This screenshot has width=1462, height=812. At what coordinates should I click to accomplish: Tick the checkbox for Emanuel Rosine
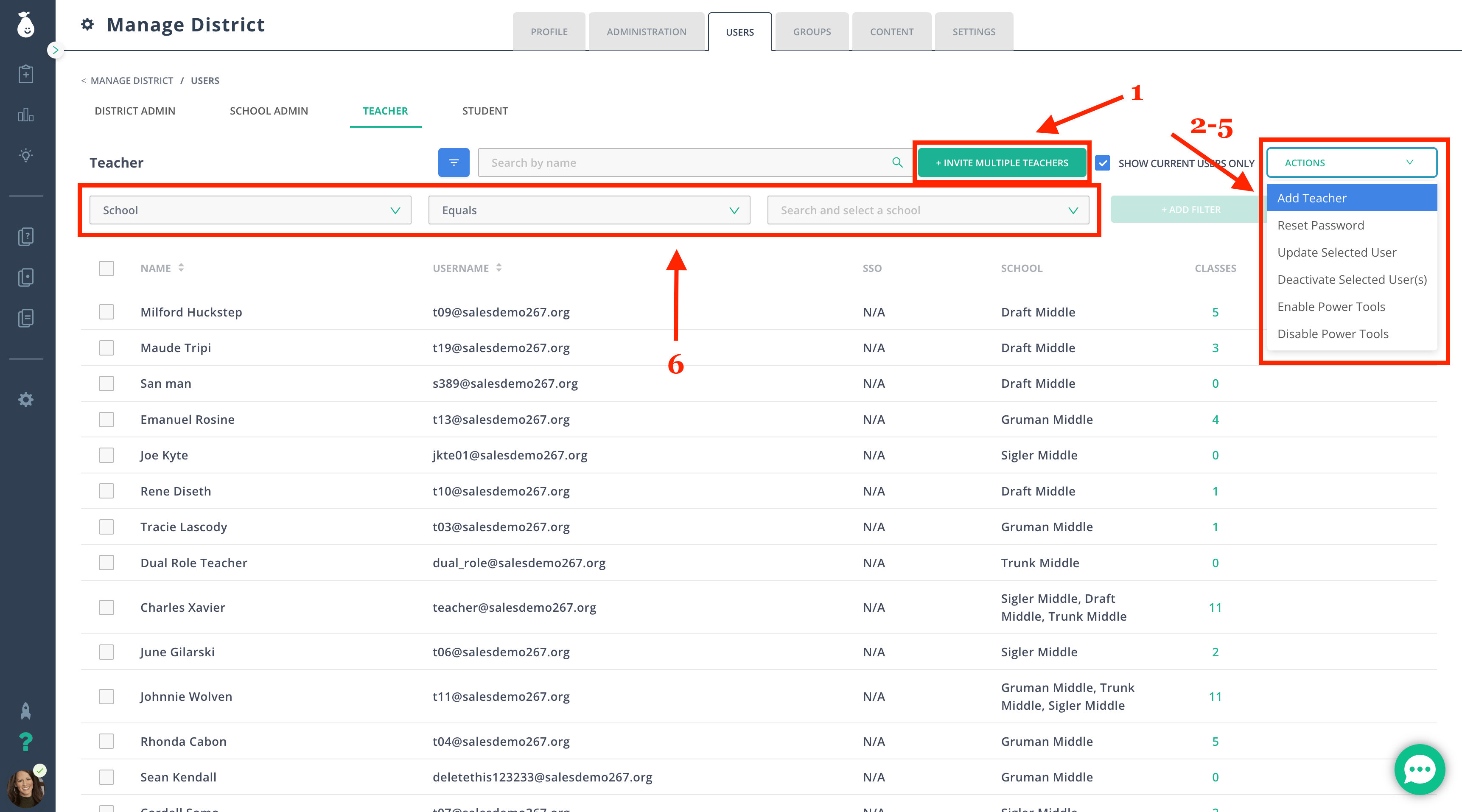pyautogui.click(x=106, y=419)
